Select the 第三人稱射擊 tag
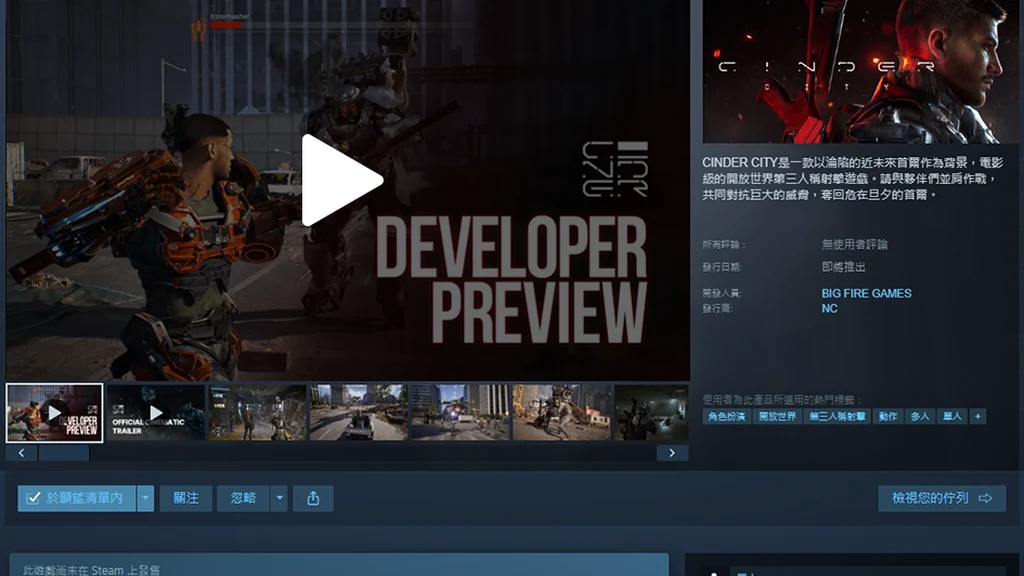Image resolution: width=1024 pixels, height=576 pixels. (837, 417)
